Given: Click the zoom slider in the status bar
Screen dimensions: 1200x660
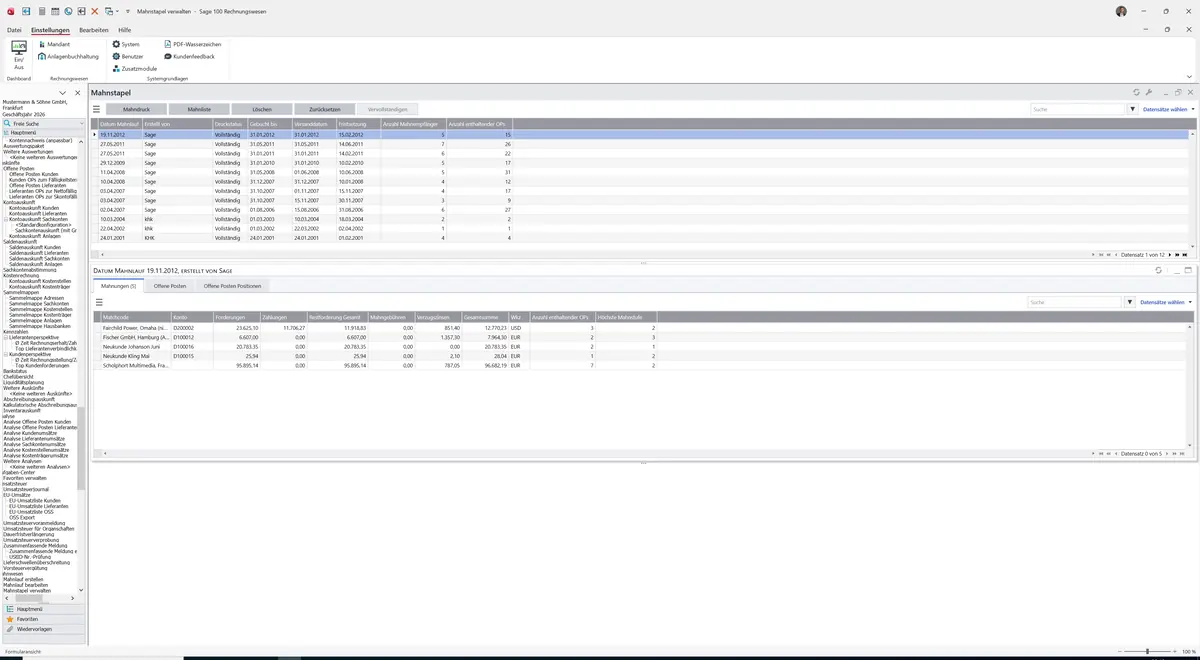Looking at the screenshot, I should [x=1147, y=651].
